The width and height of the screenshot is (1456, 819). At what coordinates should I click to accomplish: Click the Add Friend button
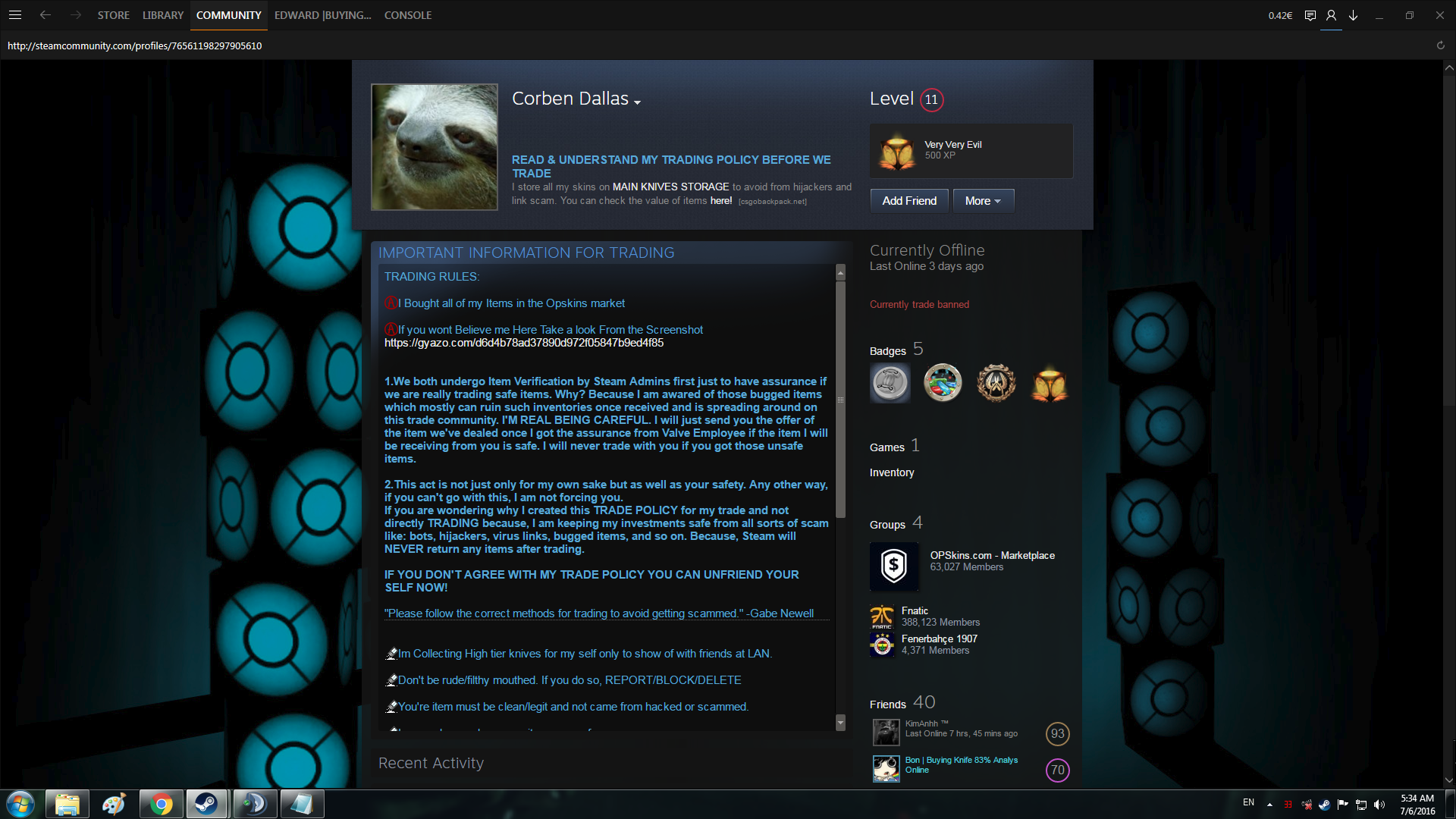pyautogui.click(x=909, y=201)
